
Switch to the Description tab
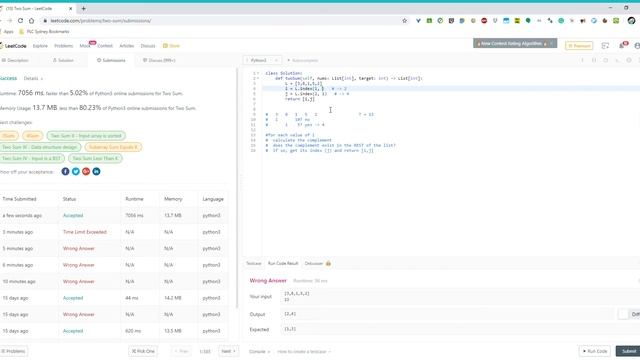tap(15, 60)
